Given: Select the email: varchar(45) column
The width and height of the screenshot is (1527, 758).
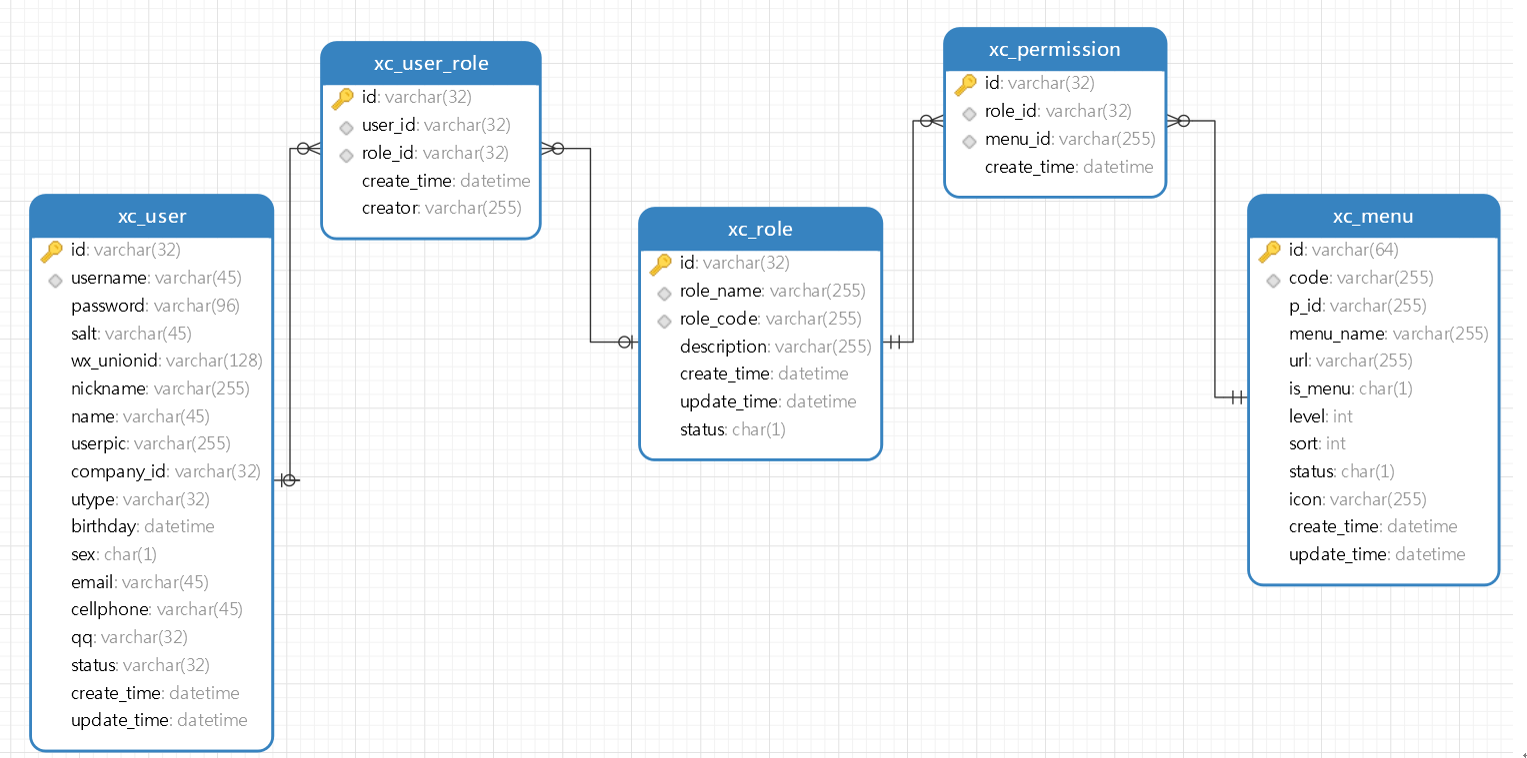Looking at the screenshot, I should point(140,582).
